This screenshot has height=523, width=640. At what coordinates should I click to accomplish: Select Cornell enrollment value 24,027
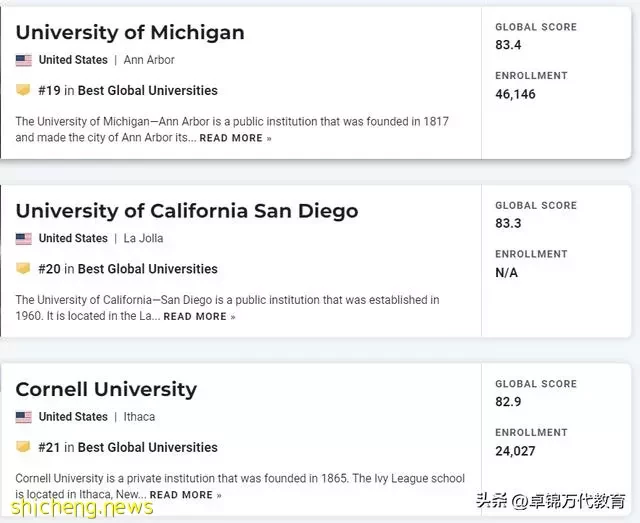coord(515,451)
